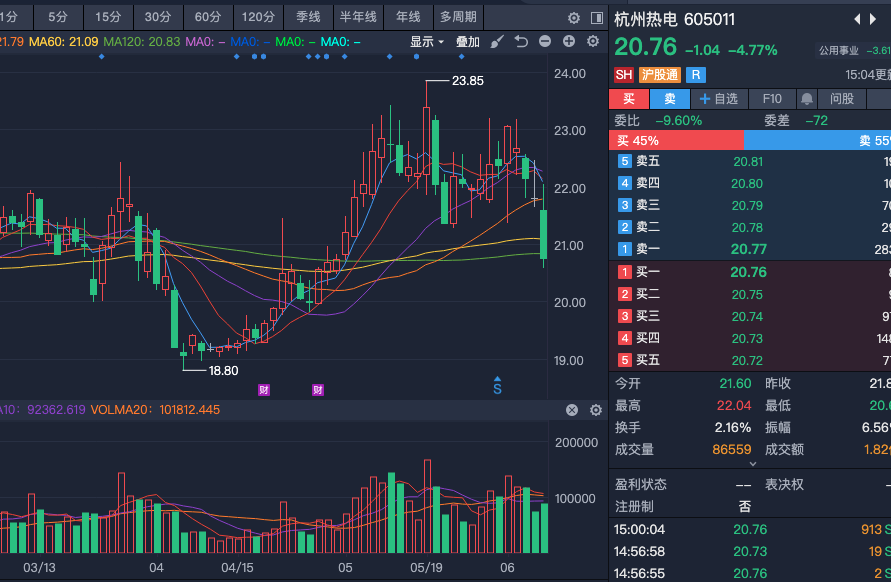The image size is (891, 582).
Task: Click stock name 杭州热电 605011
Action: 675,19
